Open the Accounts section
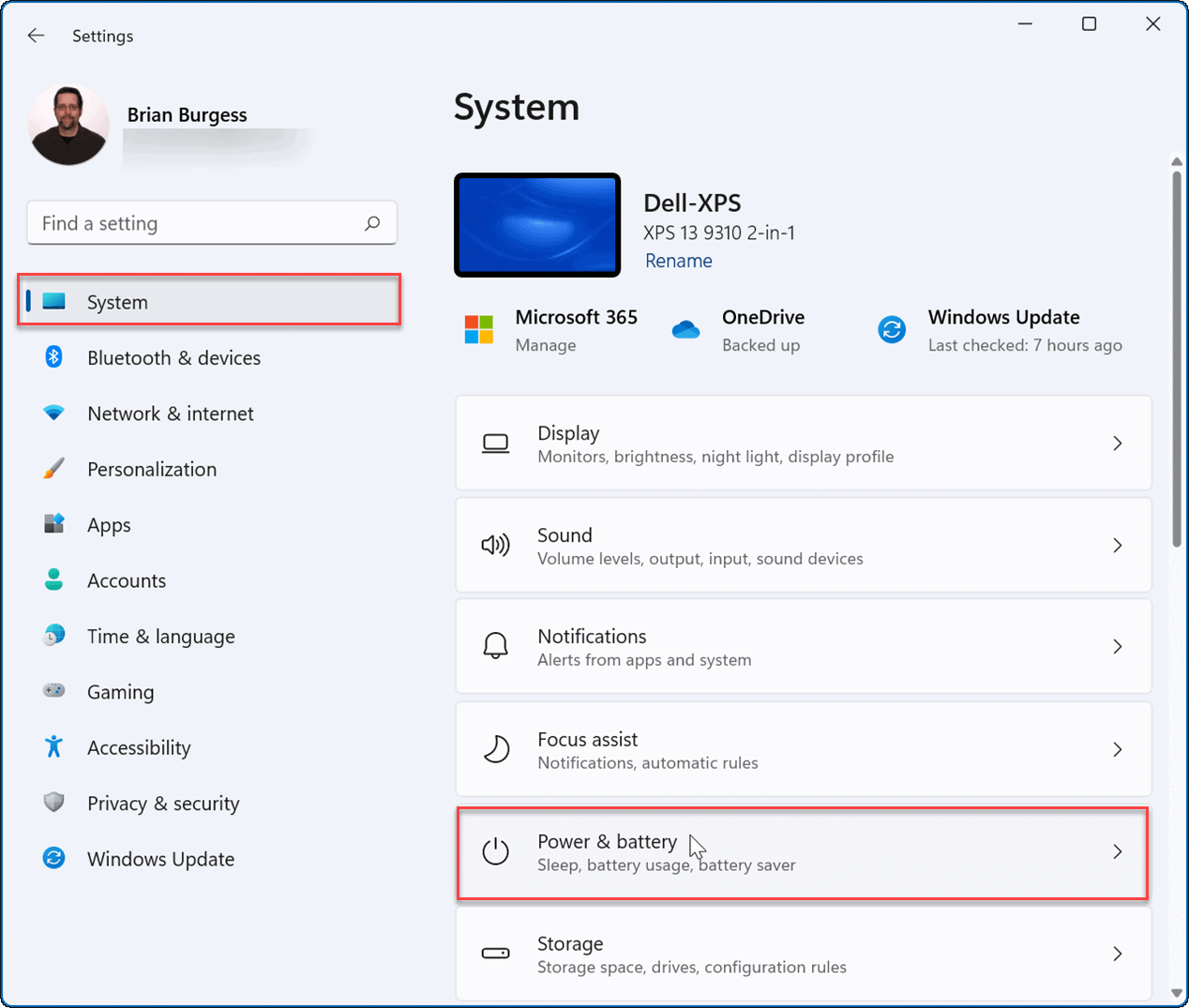Viewport: 1189px width, 1008px height. pyautogui.click(x=127, y=580)
